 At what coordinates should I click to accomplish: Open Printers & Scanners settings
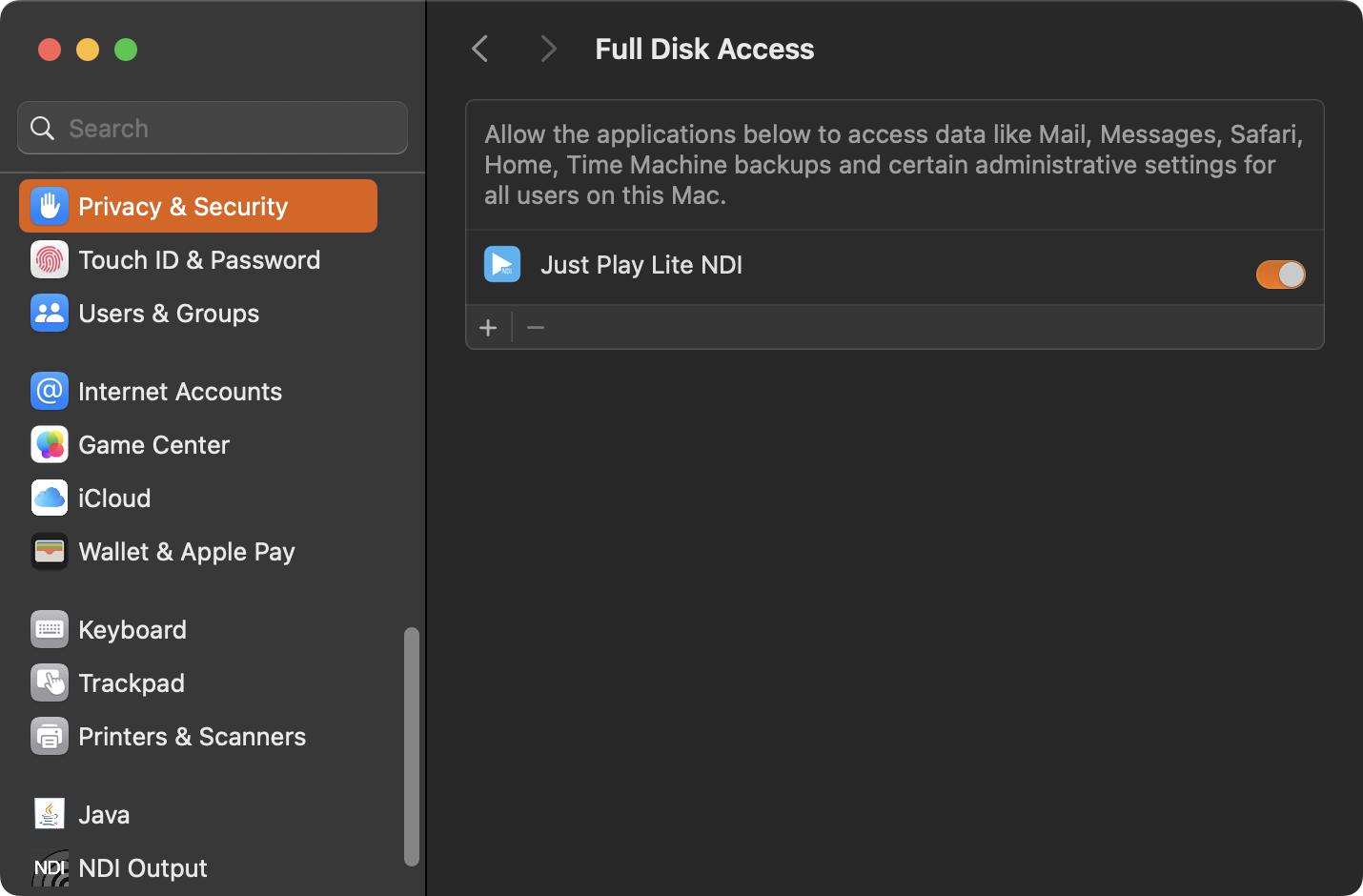click(198, 736)
